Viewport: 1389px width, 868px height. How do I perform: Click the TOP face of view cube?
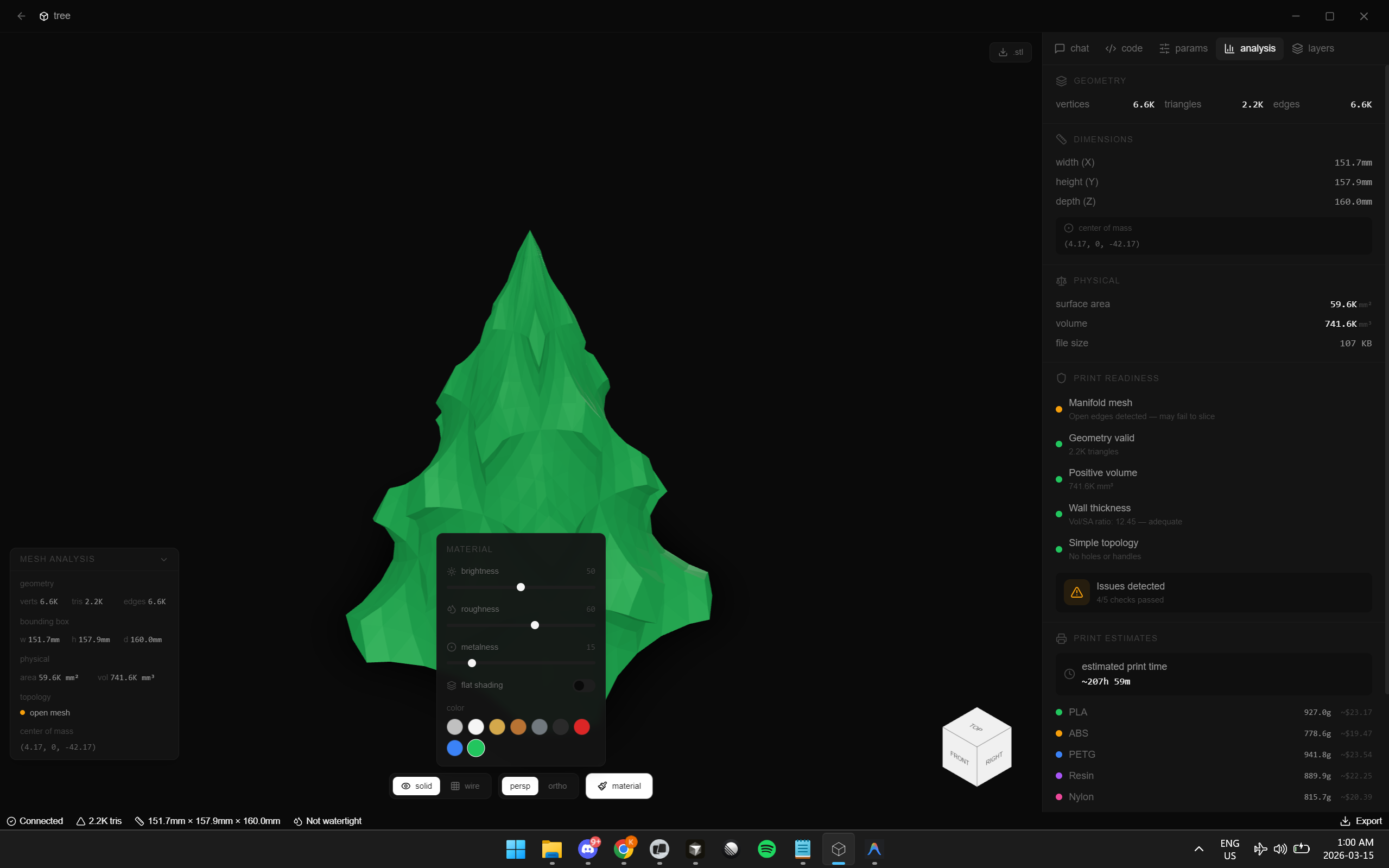(x=976, y=727)
